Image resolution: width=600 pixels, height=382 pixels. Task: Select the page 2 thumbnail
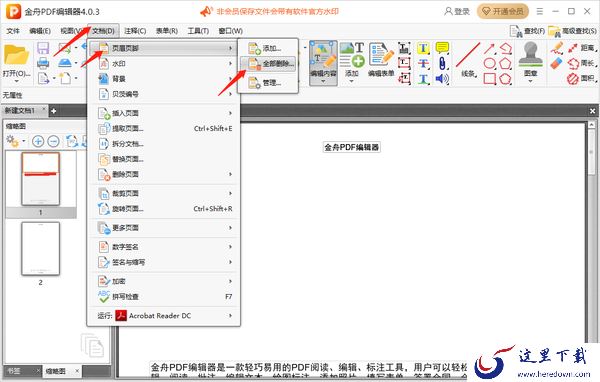click(x=41, y=249)
